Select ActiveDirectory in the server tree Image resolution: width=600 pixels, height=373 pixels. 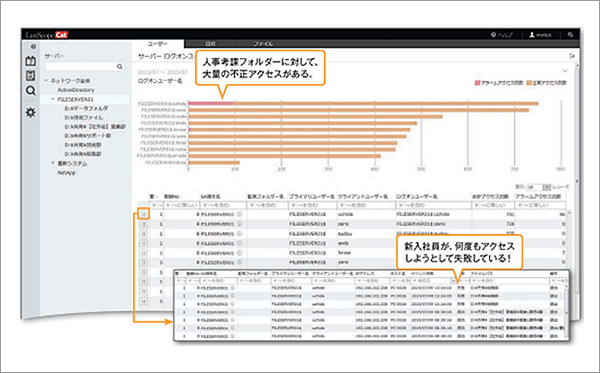[x=76, y=90]
